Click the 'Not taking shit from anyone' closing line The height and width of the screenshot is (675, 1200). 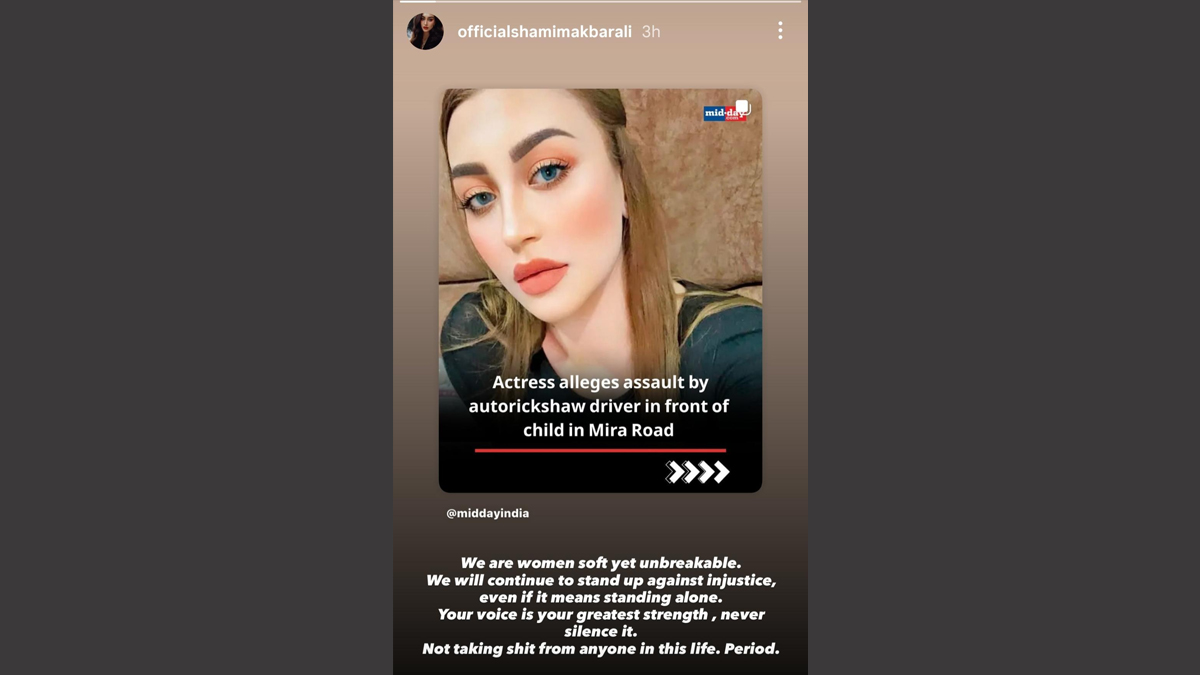click(x=601, y=649)
